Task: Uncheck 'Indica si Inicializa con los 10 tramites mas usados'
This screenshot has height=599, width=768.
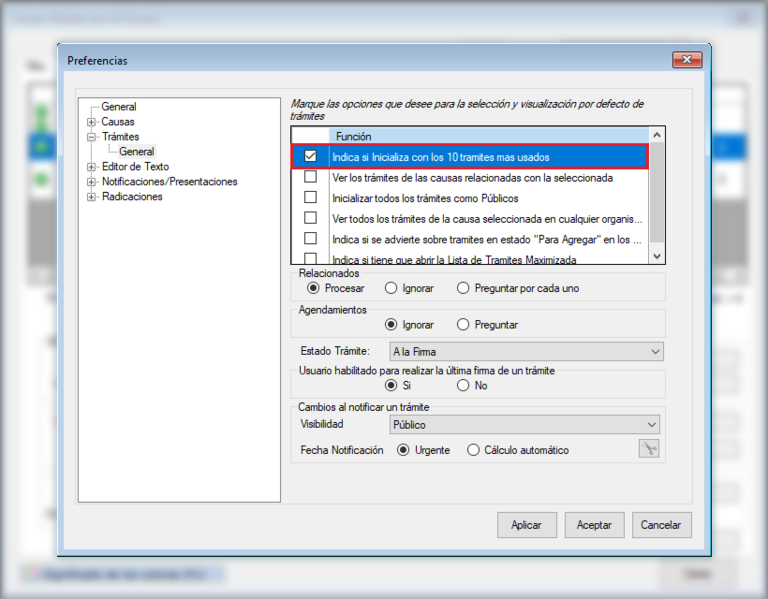Action: tap(310, 156)
